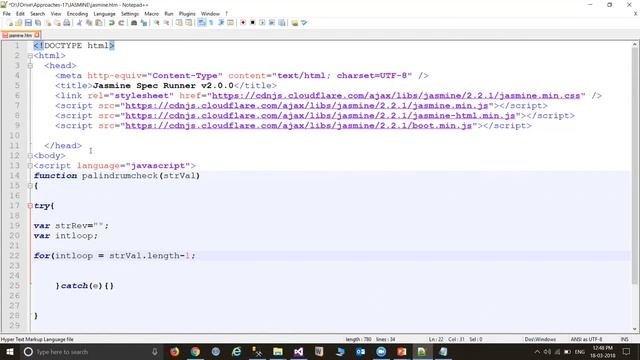Follow the boot.min.js link on line 9

pyautogui.click(x=298, y=126)
